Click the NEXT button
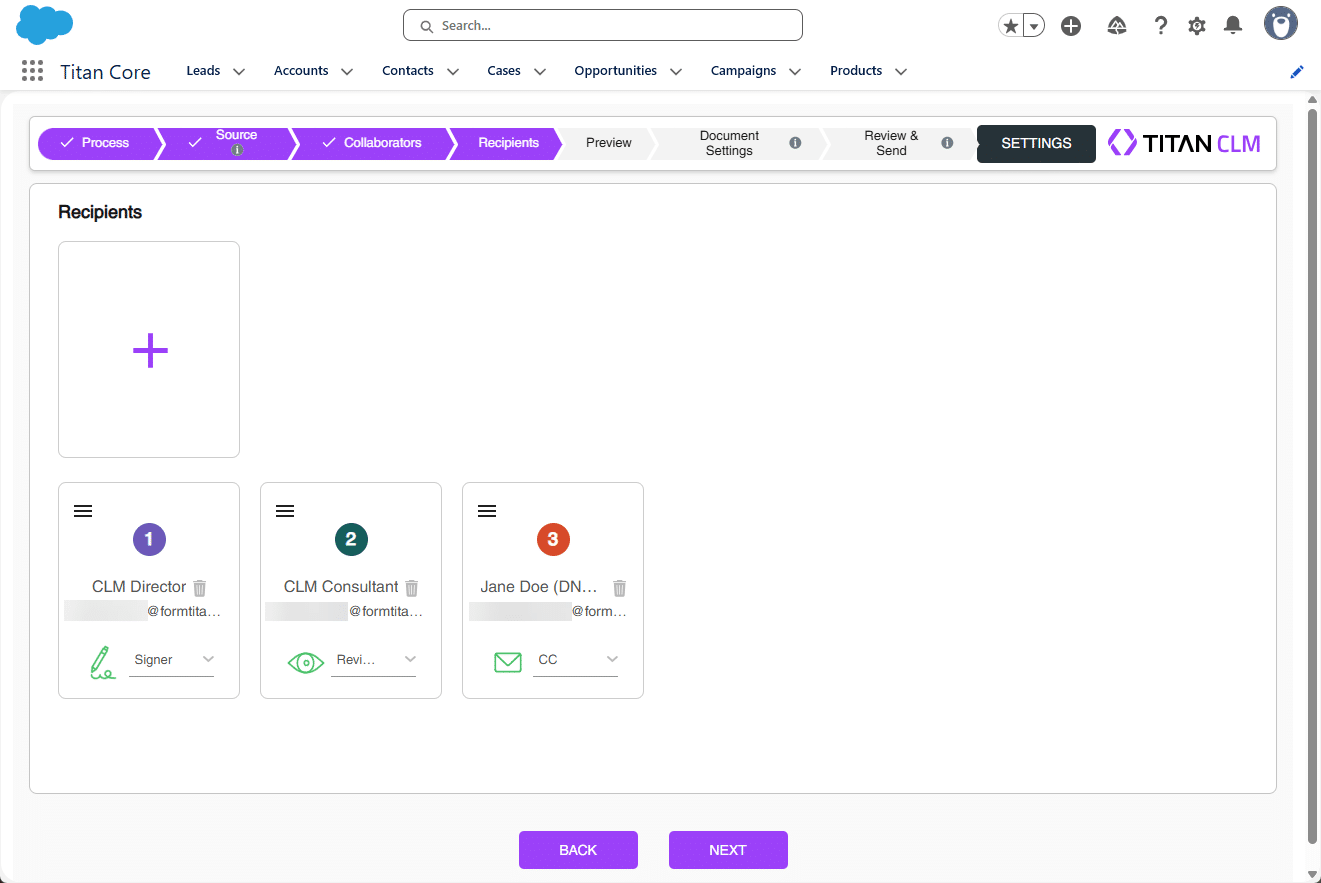1321x883 pixels. [x=728, y=850]
